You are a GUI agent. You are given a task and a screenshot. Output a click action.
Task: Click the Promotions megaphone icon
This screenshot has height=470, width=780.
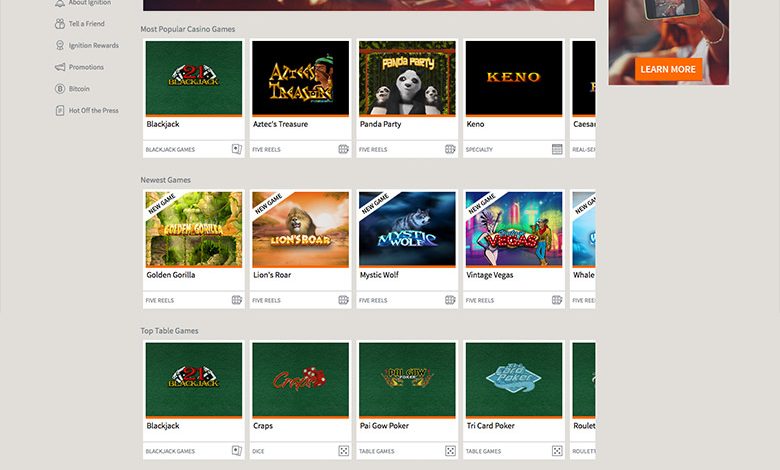pyautogui.click(x=60, y=67)
